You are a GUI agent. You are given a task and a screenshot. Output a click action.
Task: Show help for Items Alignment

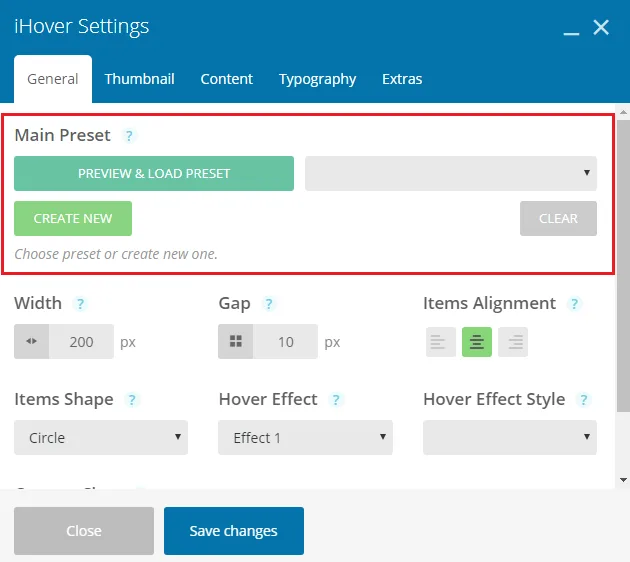click(x=575, y=304)
